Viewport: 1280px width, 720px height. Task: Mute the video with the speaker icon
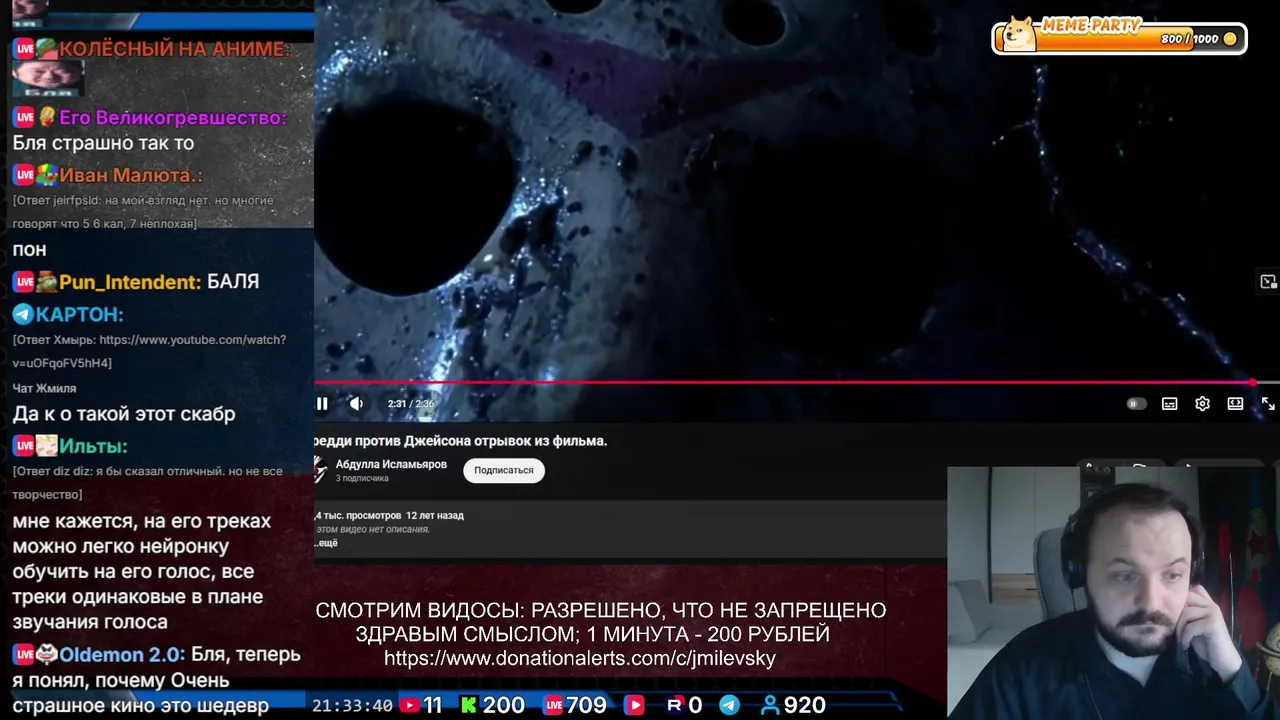[x=356, y=404]
